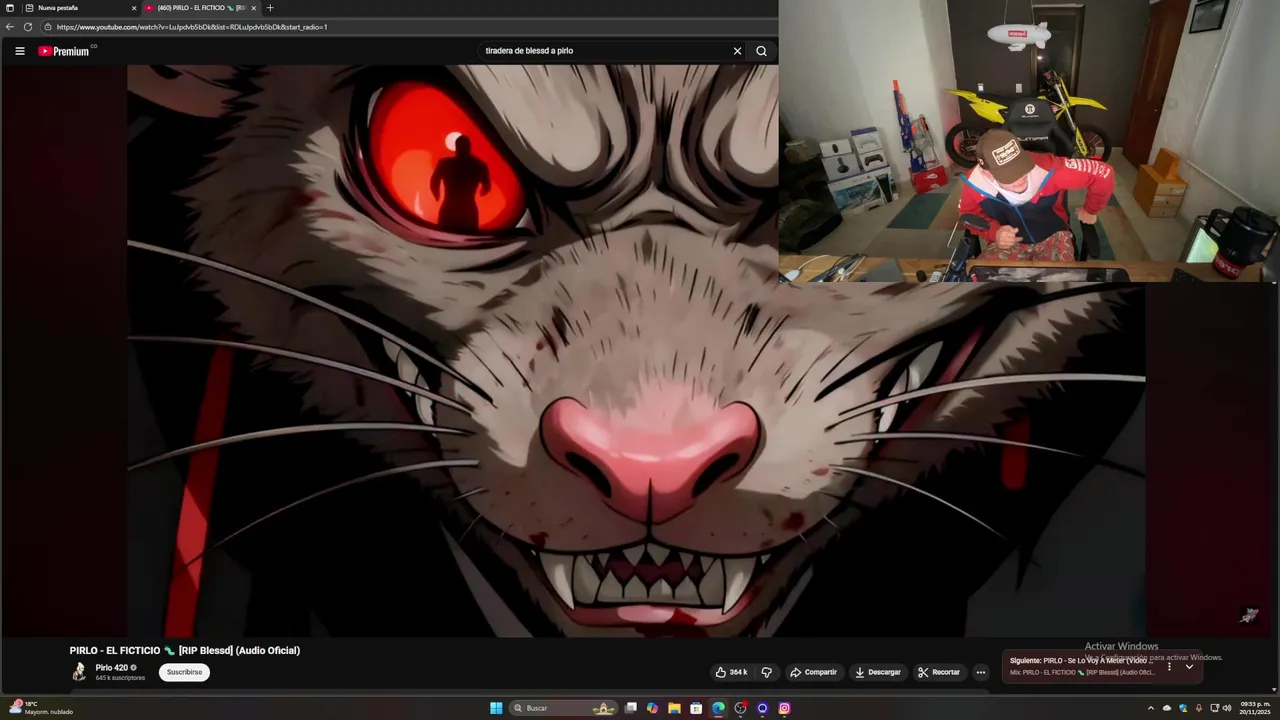The image size is (1280, 720).
Task: Open the volume speaker tray icon
Action: (1228, 708)
